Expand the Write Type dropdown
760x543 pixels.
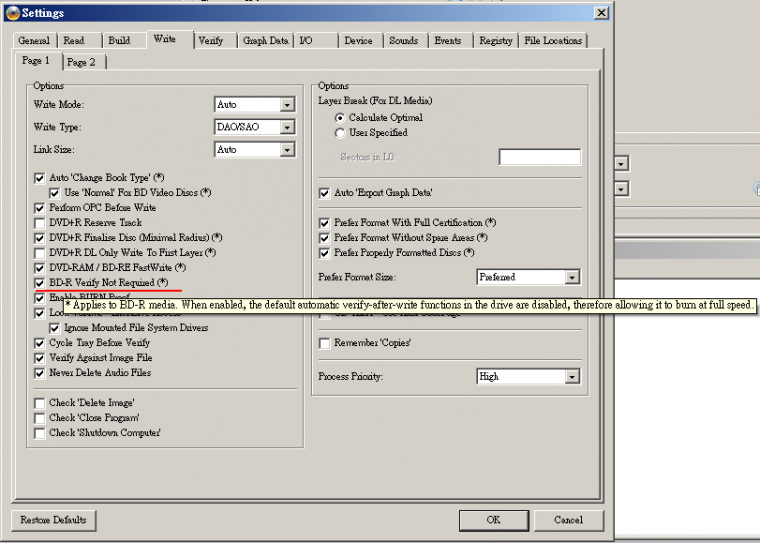click(287, 127)
